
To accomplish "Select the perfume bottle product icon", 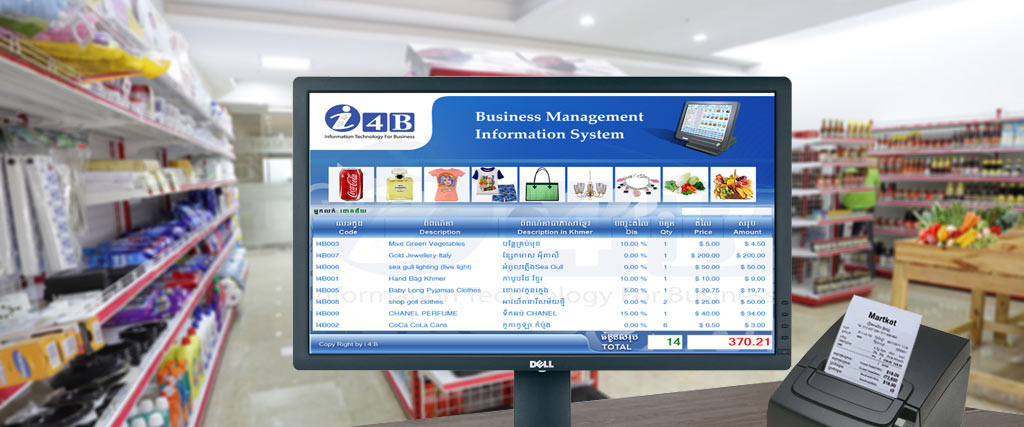I will coord(398,185).
